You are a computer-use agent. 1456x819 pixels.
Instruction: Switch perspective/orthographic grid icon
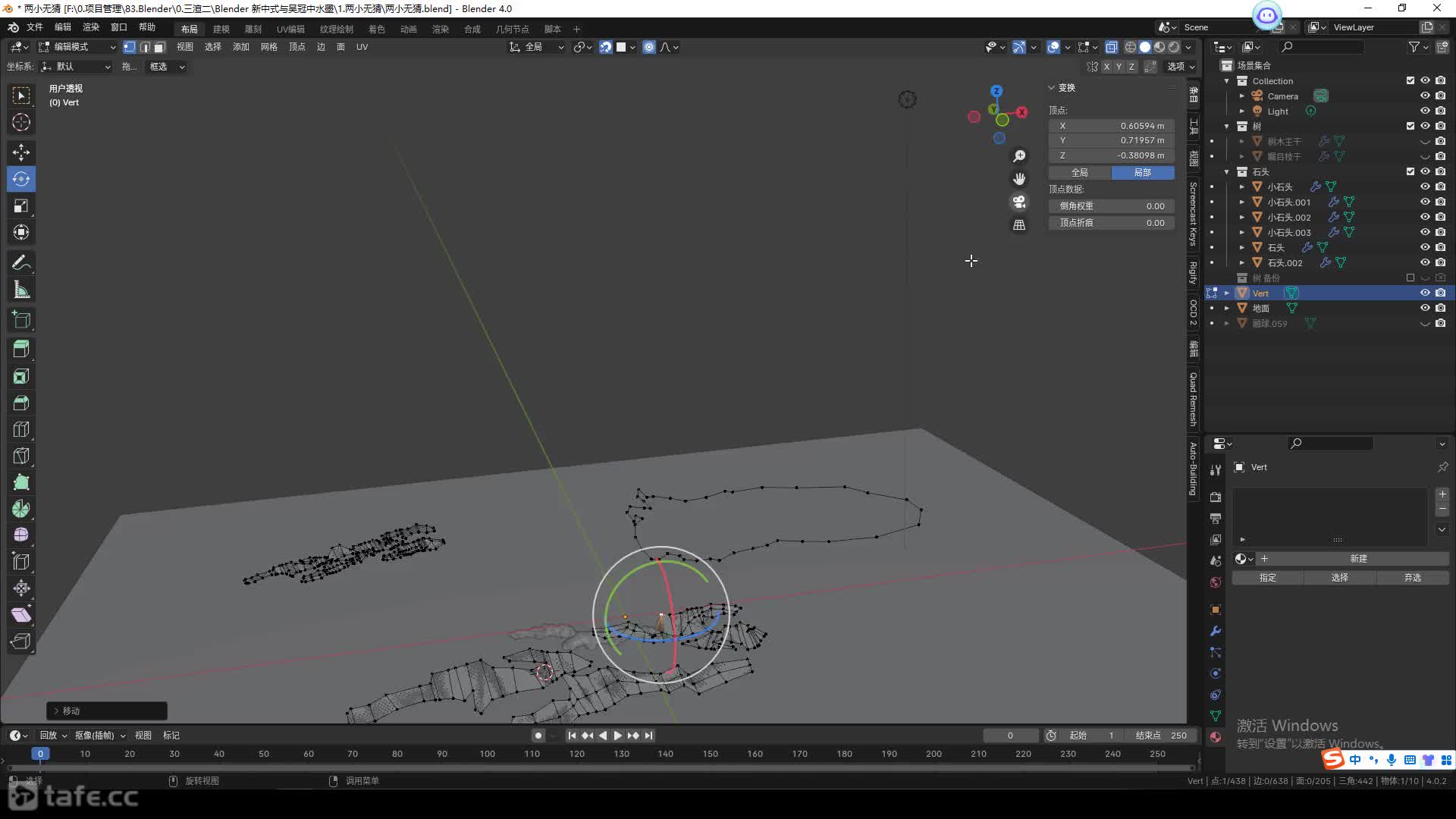pyautogui.click(x=1019, y=225)
